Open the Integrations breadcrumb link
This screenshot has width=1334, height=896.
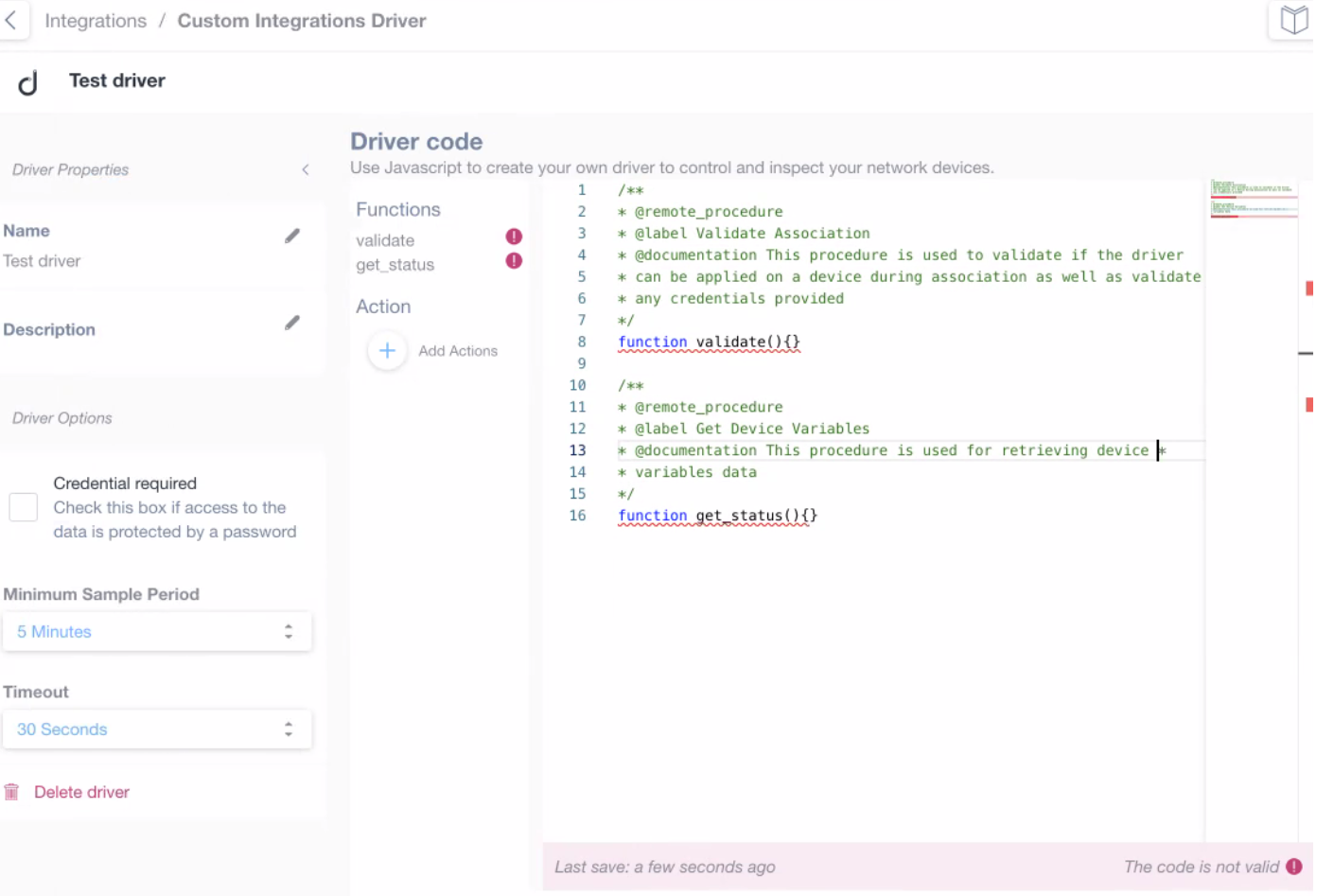click(x=95, y=20)
